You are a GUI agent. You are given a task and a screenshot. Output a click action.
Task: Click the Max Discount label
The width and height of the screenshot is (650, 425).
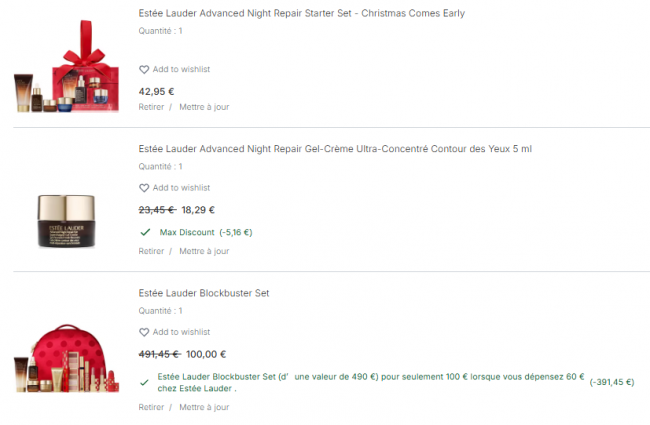pos(187,232)
